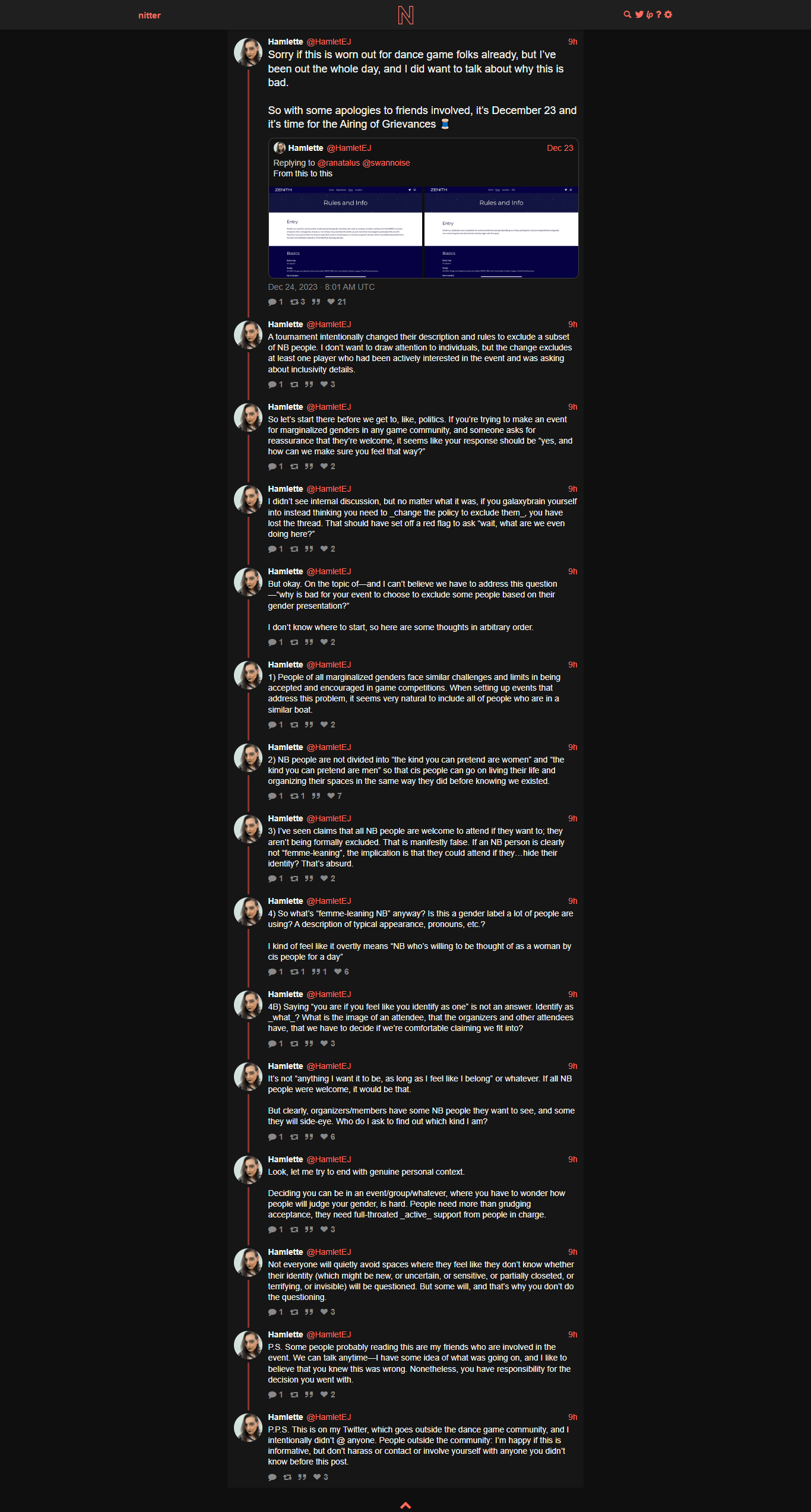Image resolution: width=811 pixels, height=1512 pixels.
Task: Click the retweet icon on the main tweet
Action: (294, 302)
